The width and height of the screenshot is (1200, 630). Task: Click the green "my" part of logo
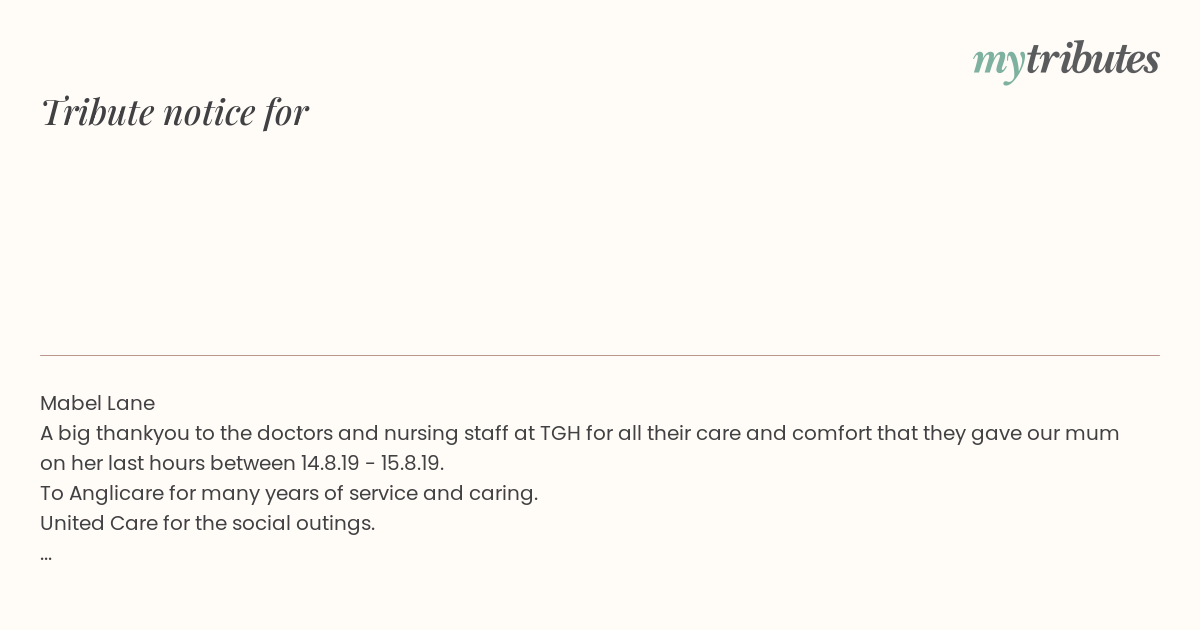point(998,63)
